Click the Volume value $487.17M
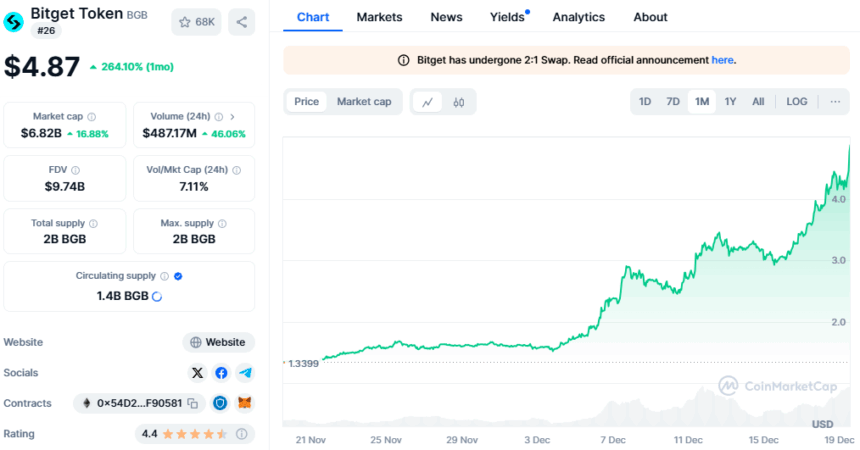The width and height of the screenshot is (860, 450). click(x=169, y=133)
